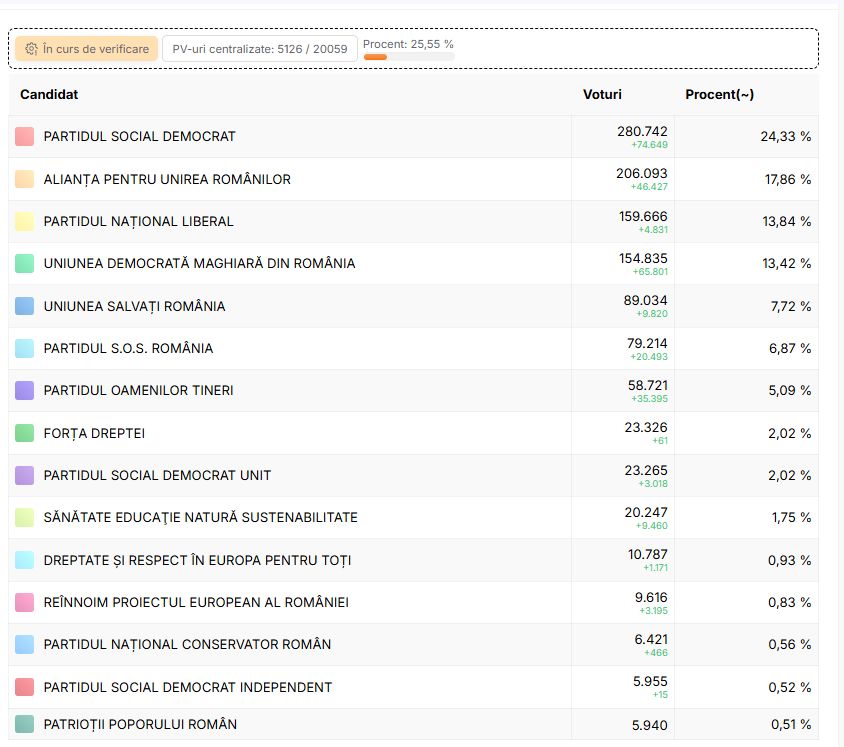Click Partidul Național Liberal yellow swatch
This screenshot has height=747, width=844.
[x=25, y=221]
